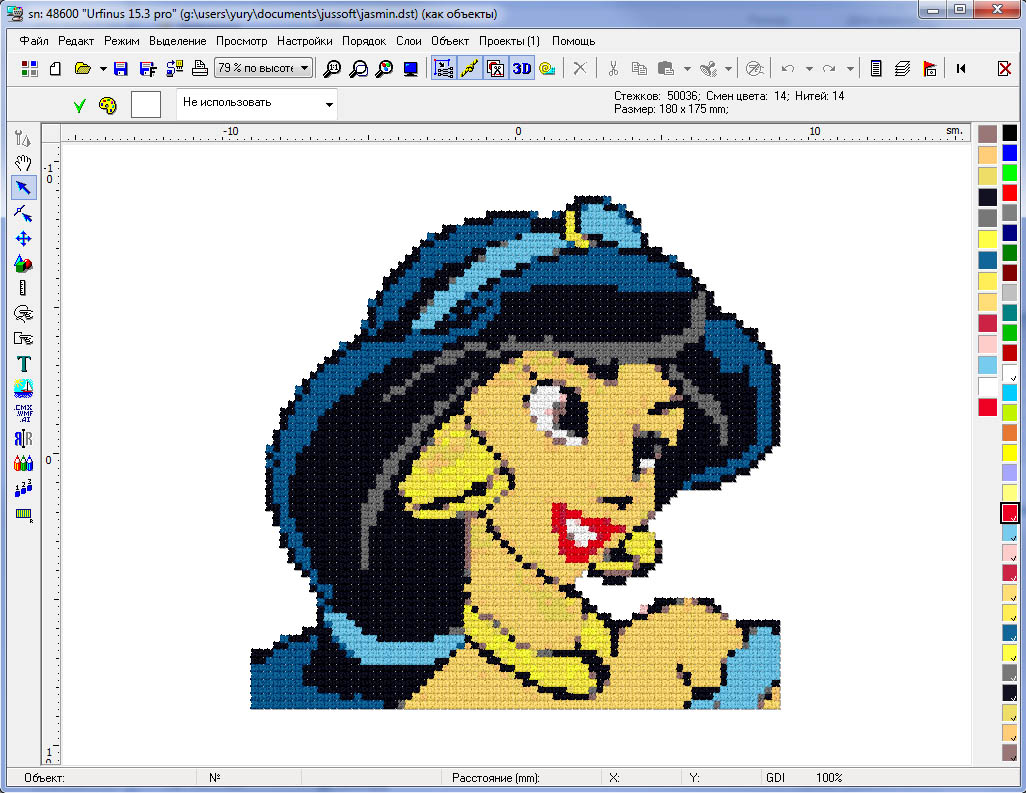Click the red X icon at toolbar end

pos(1004,68)
